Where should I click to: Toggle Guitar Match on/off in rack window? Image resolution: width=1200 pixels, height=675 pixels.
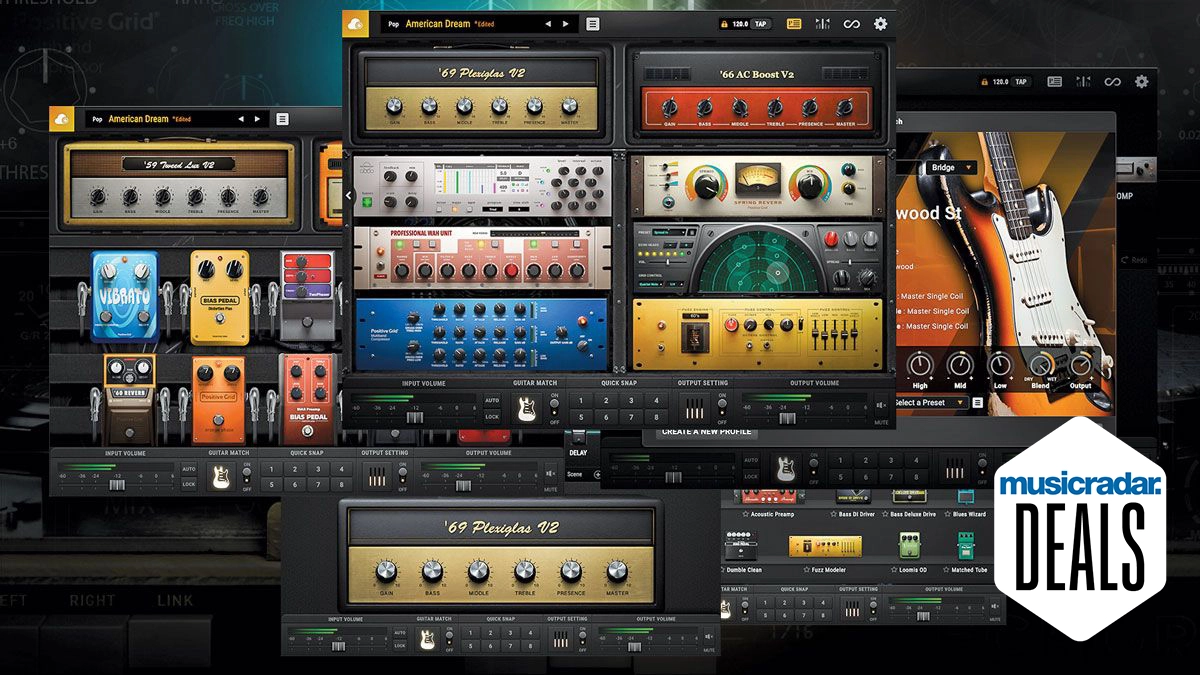[555, 408]
